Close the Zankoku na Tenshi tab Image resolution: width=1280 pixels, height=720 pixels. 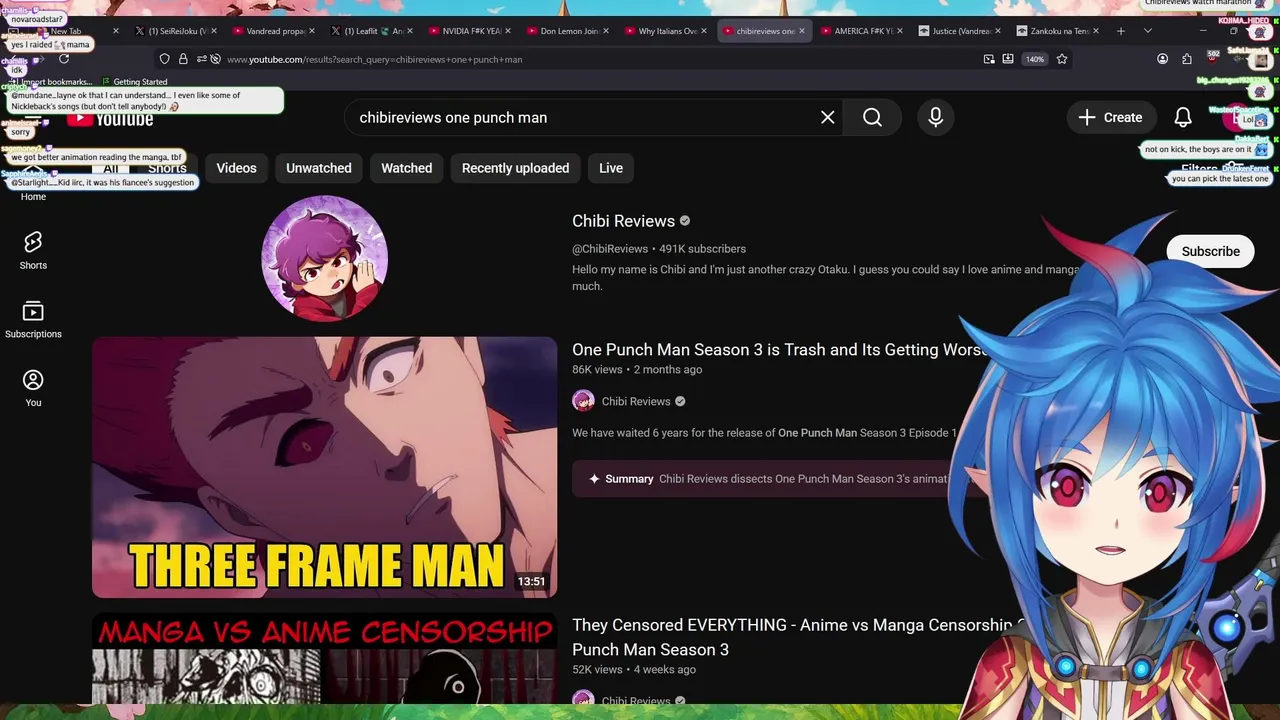(1096, 31)
